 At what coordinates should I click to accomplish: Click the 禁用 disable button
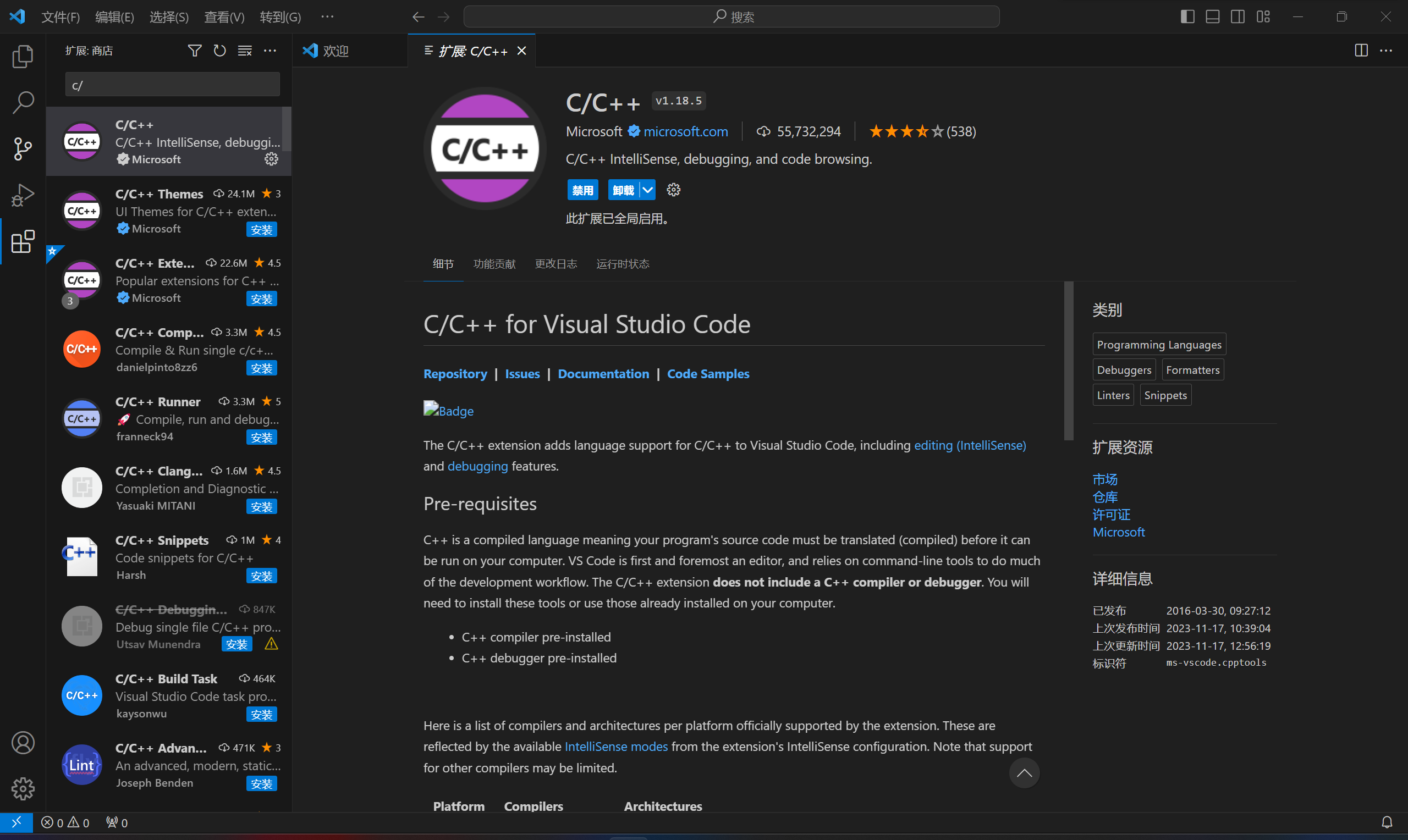tap(582, 190)
